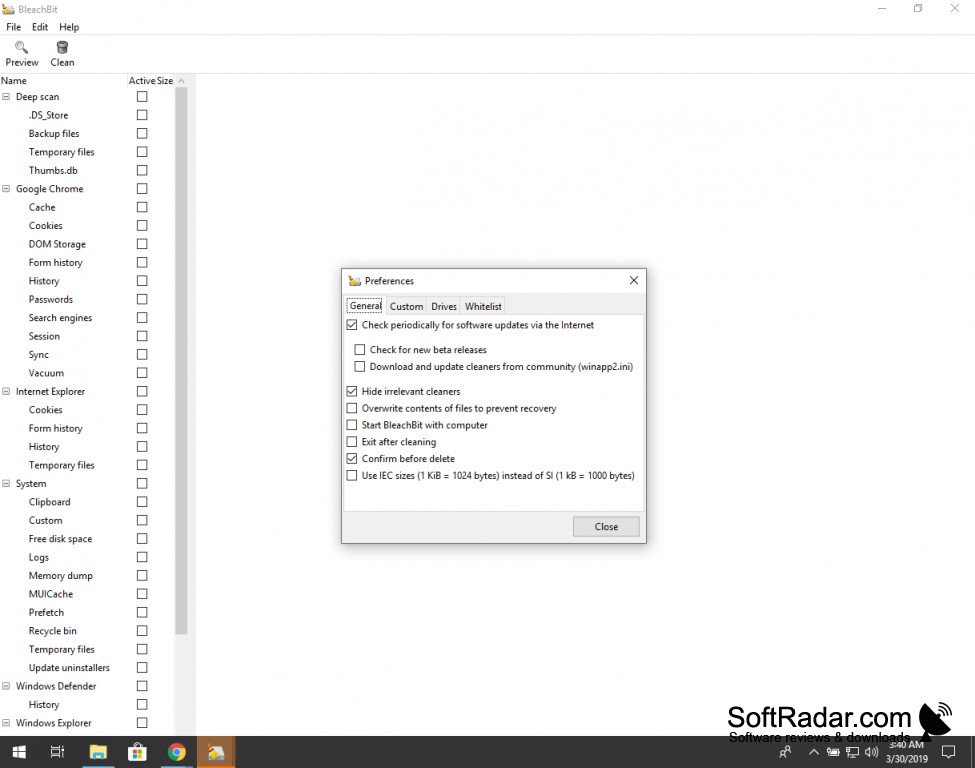975x768 pixels.
Task: Collapse the Deep scan tree group
Action: (x=6, y=97)
